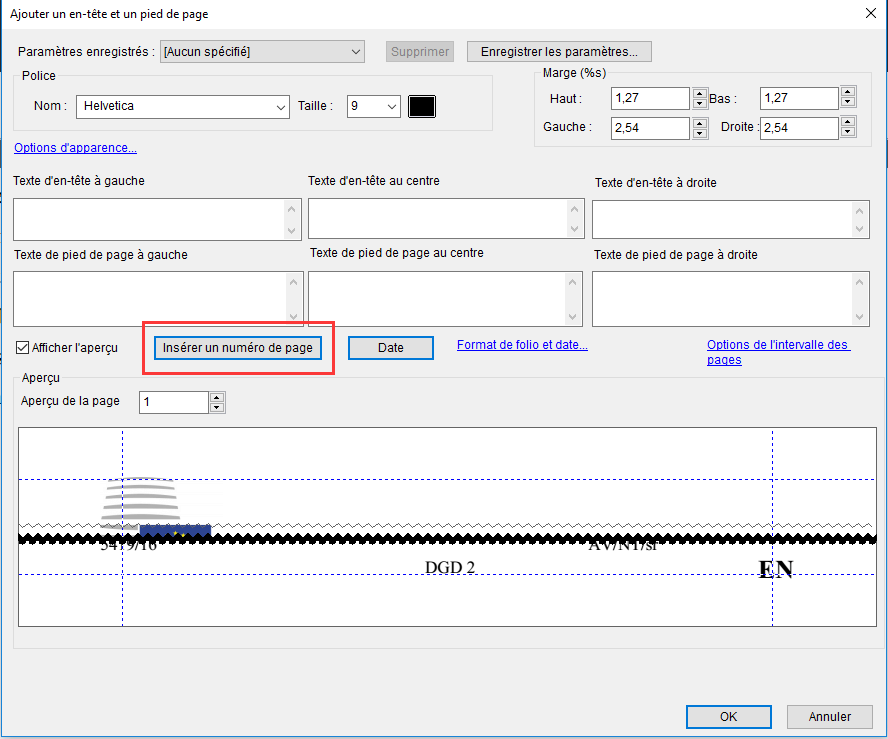
Task: Click the Insérer un numéro de page button
Action: pyautogui.click(x=238, y=348)
